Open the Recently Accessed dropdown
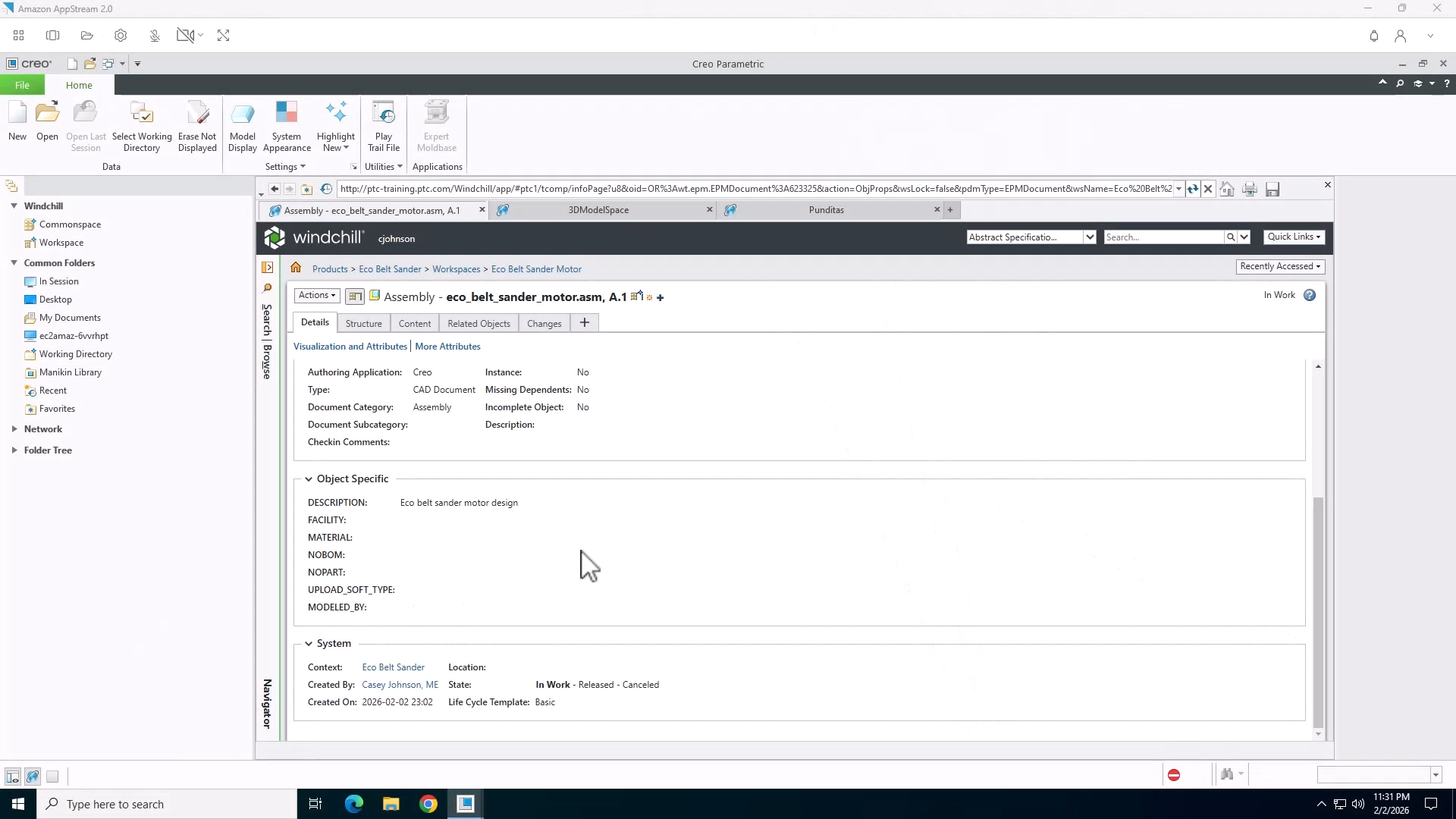 [1280, 266]
